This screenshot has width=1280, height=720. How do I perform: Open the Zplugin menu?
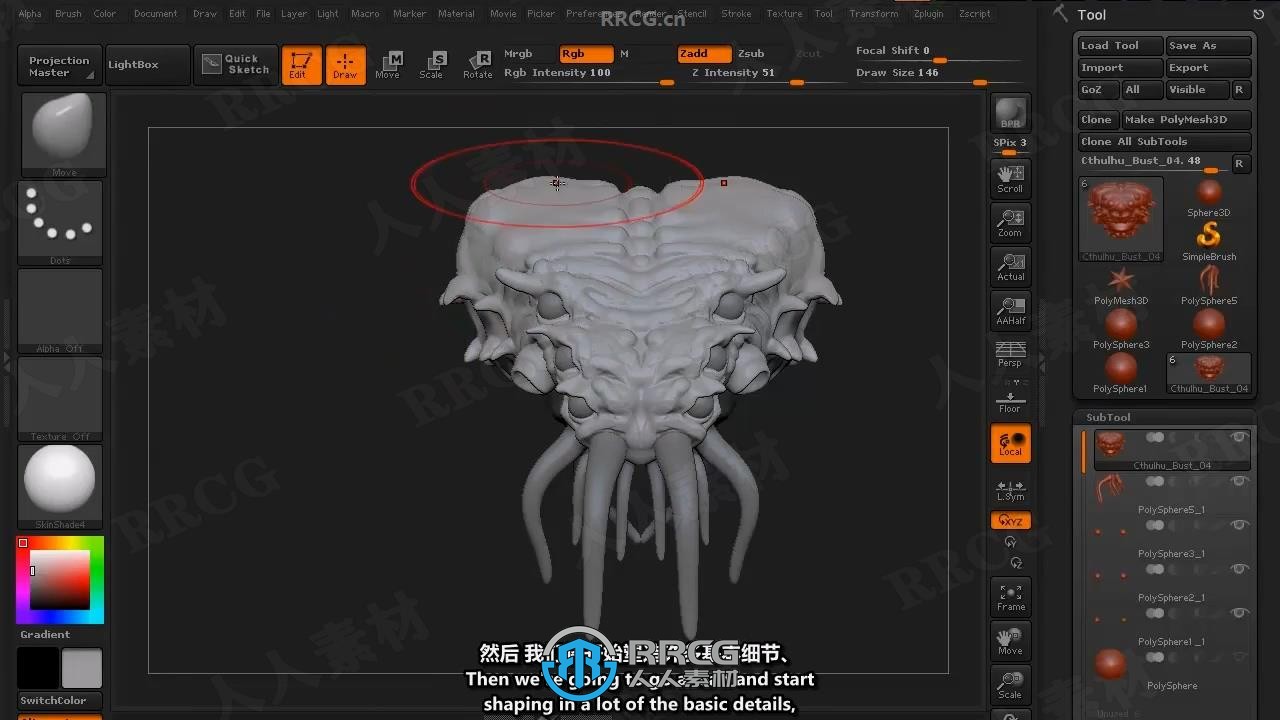928,14
